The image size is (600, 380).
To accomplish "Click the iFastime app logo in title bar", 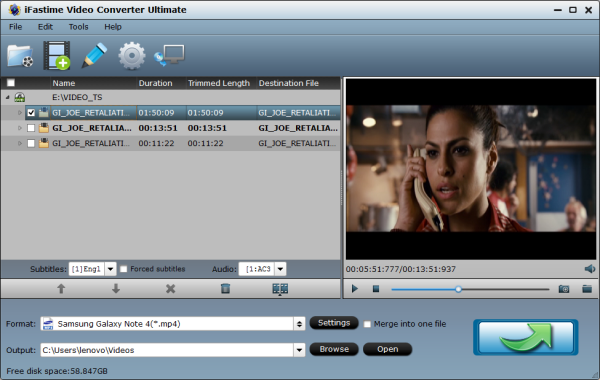I will 14,10.
